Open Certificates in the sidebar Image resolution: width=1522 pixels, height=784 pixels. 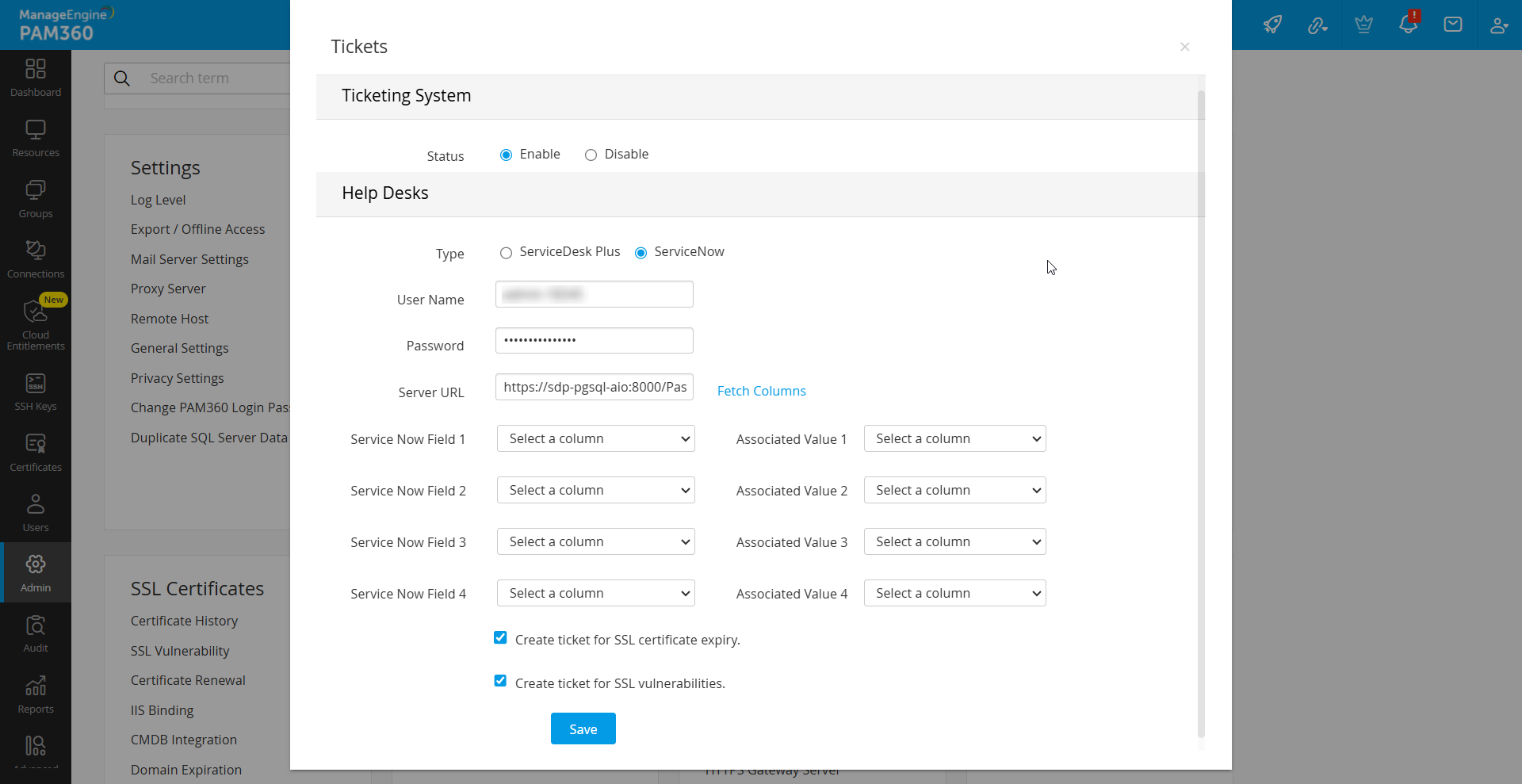[x=36, y=453]
